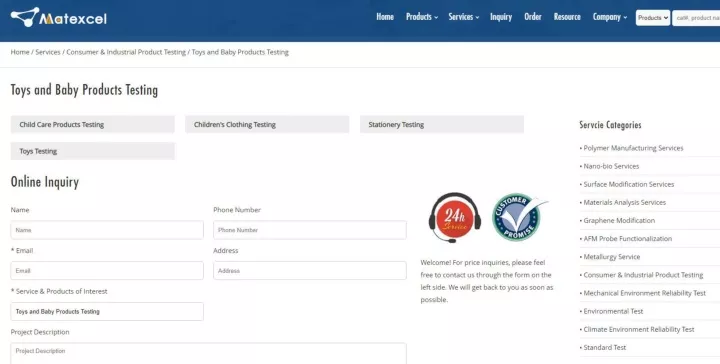Open the Resource nav item

[567, 17]
